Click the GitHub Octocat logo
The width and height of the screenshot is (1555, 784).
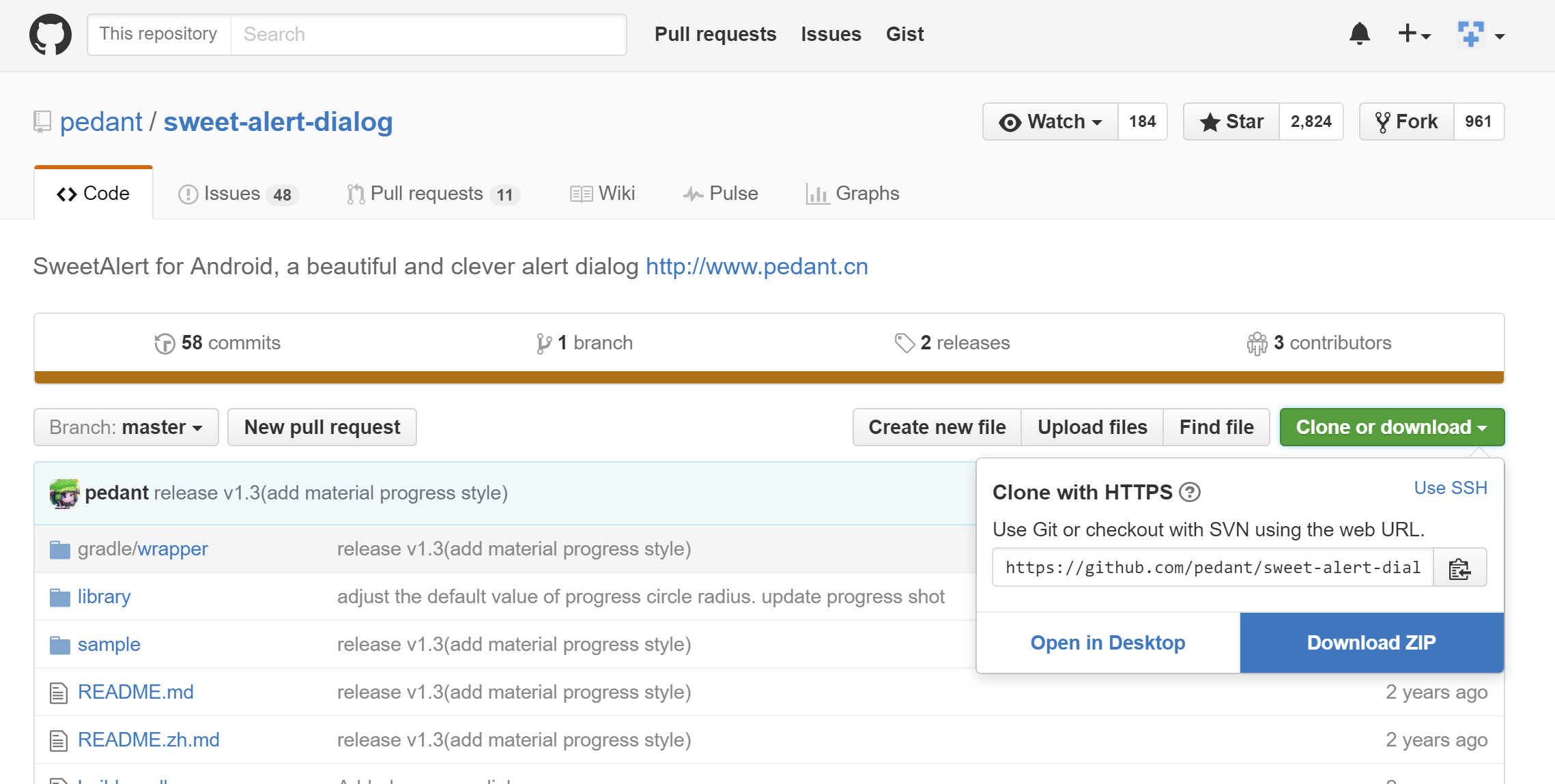click(51, 34)
